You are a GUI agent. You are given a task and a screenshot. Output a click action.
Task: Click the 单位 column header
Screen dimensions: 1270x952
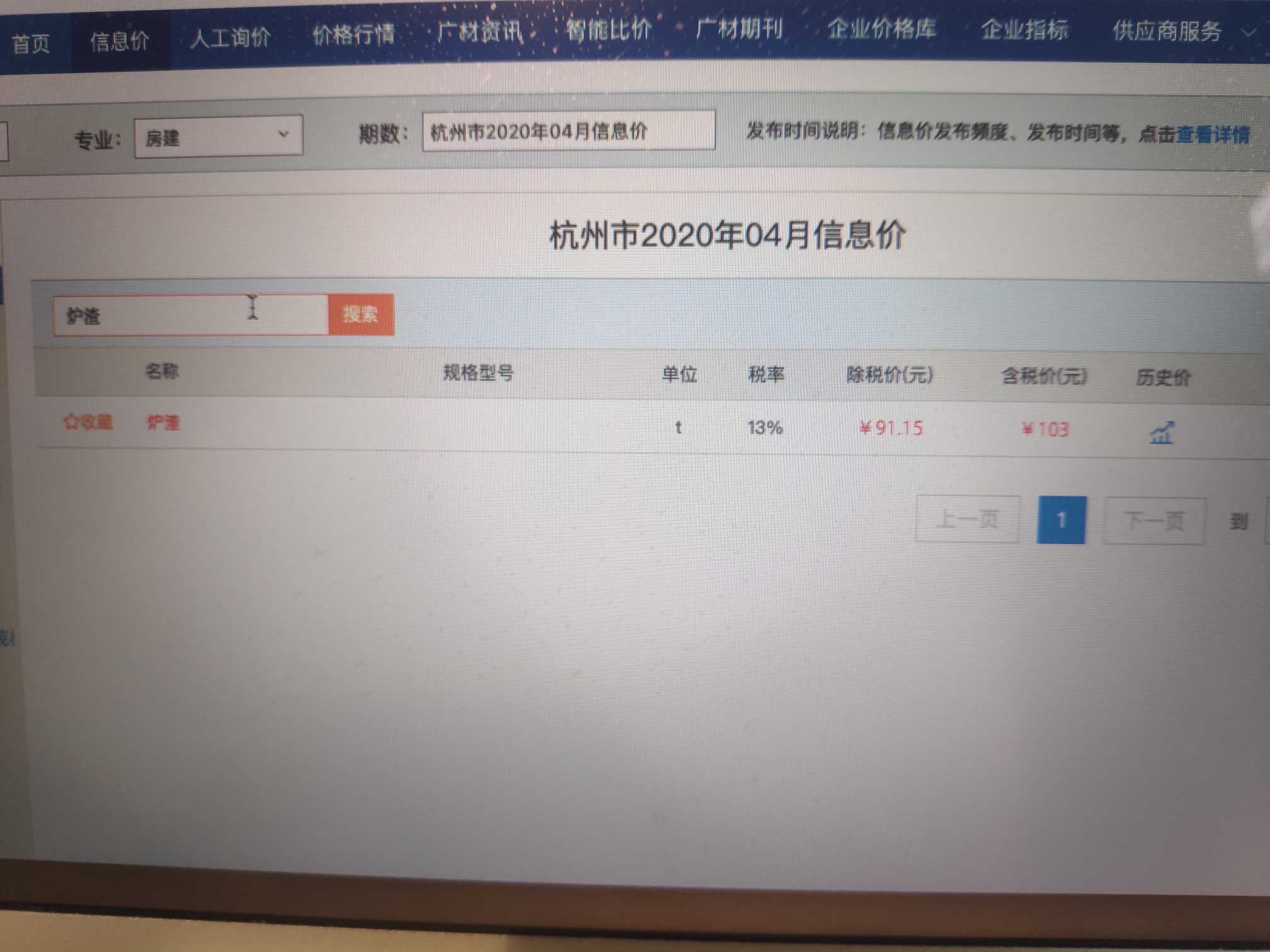pyautogui.click(x=679, y=375)
